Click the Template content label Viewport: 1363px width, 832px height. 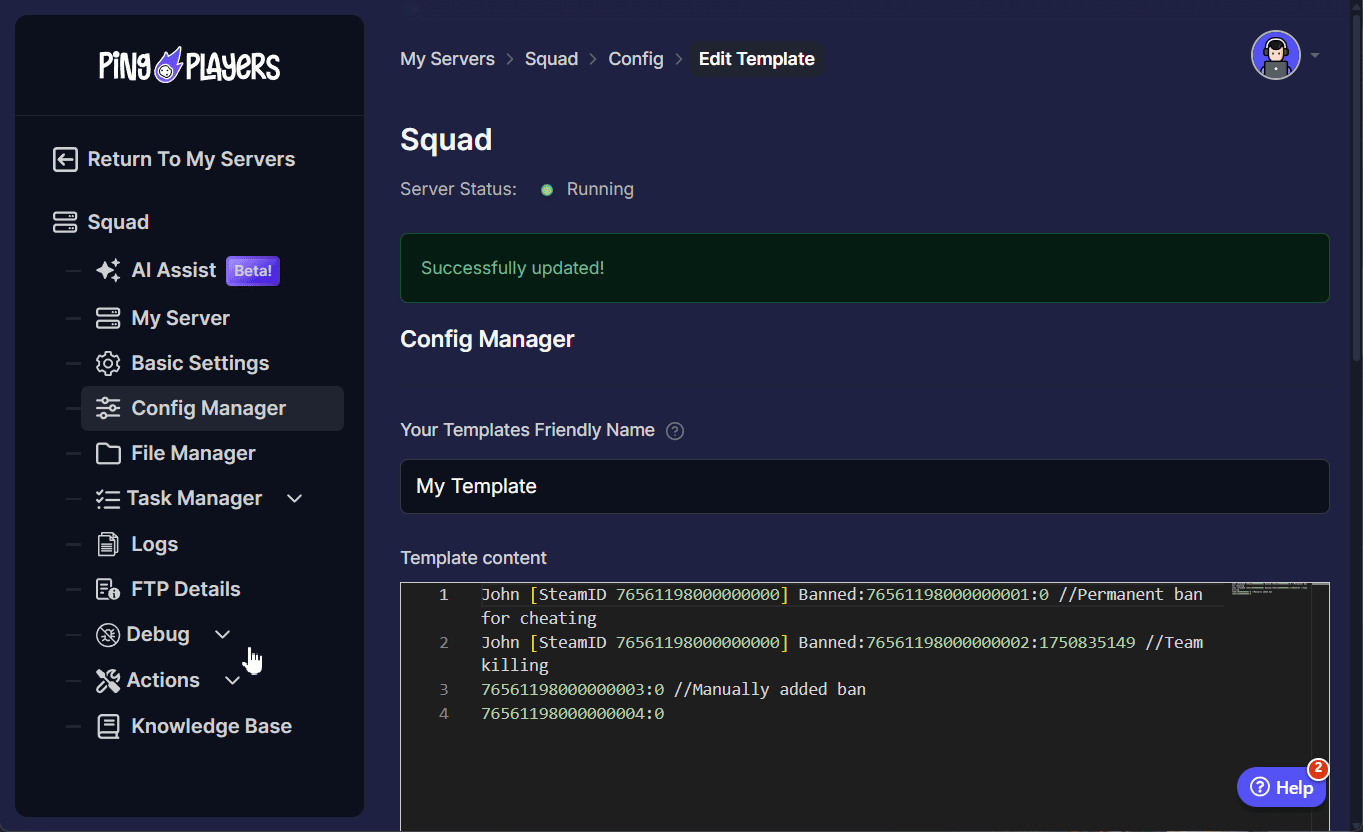[x=473, y=558]
